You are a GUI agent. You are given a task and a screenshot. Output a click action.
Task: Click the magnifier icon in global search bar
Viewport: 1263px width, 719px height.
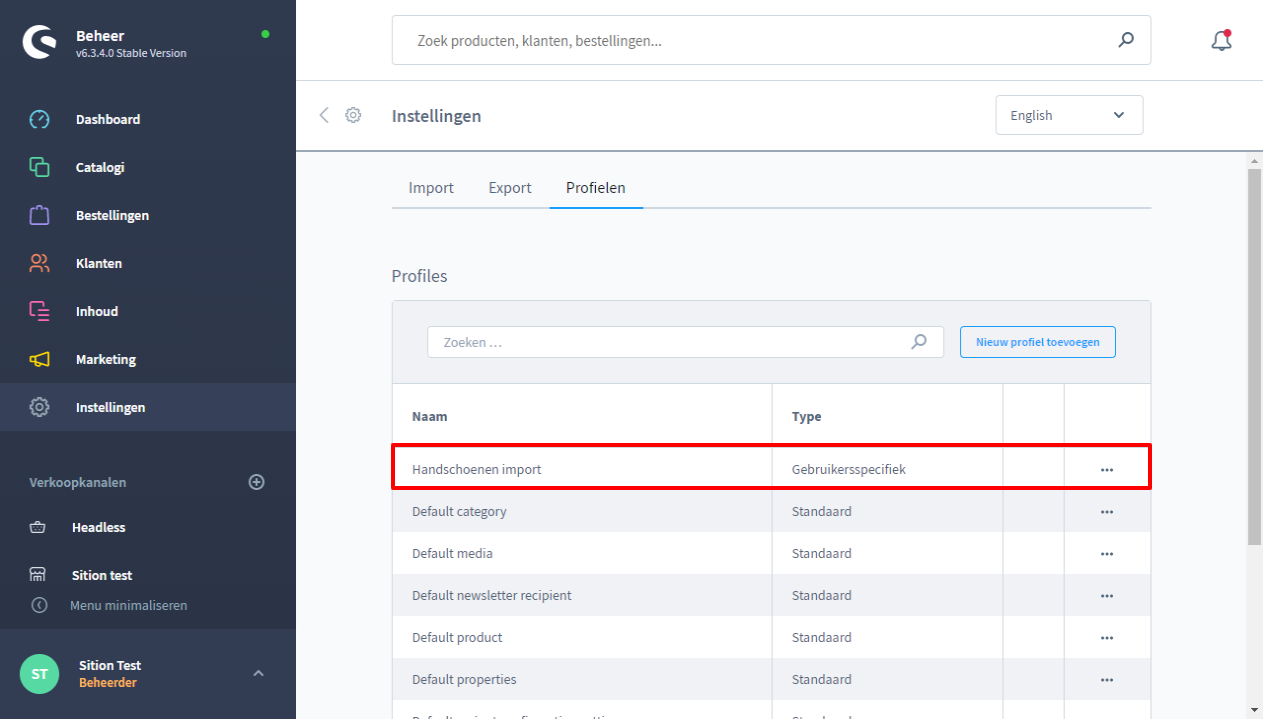pos(1126,40)
